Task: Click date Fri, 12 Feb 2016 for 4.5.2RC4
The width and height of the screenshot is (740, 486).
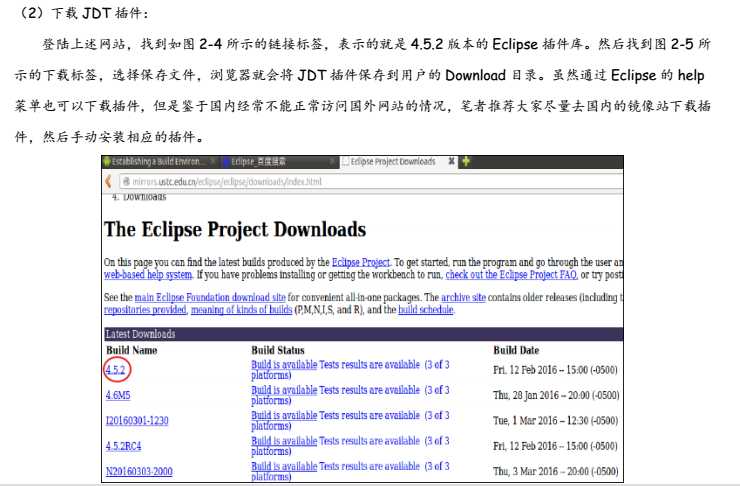Action: [x=555, y=446]
